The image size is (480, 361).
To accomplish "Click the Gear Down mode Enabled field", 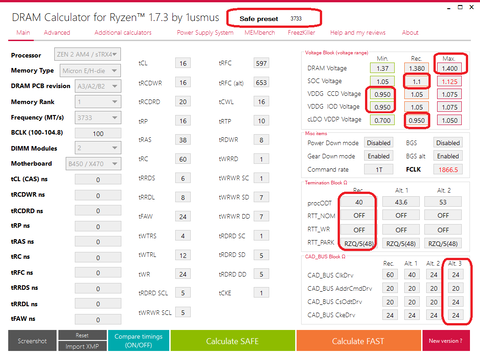I will [379, 156].
